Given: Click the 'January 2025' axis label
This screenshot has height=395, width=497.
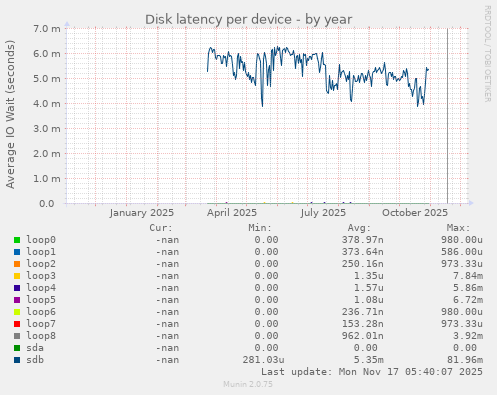Looking at the screenshot, I should [142, 213].
